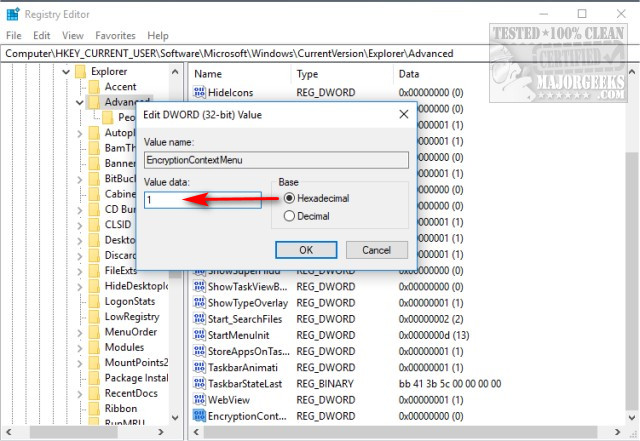This screenshot has height=441, width=640.
Task: Select the ShowTaskViewB... value icon
Action: (x=199, y=287)
